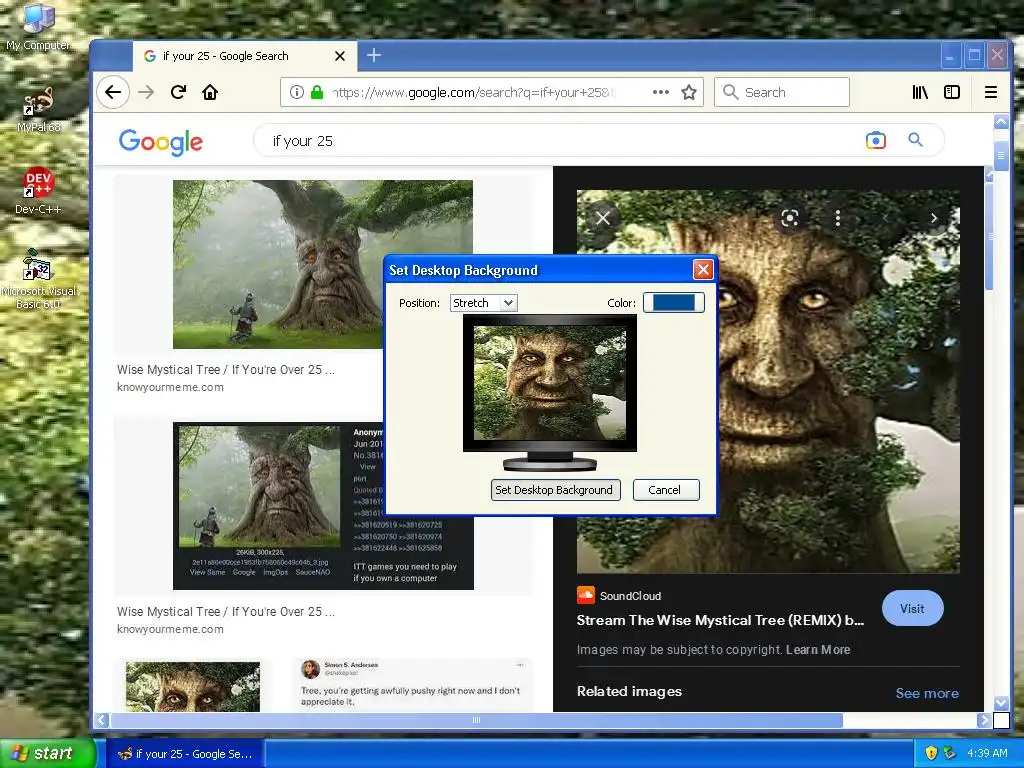Screen dimensions: 1024x768
Task: View site information icon in address bar
Action: tap(296, 92)
